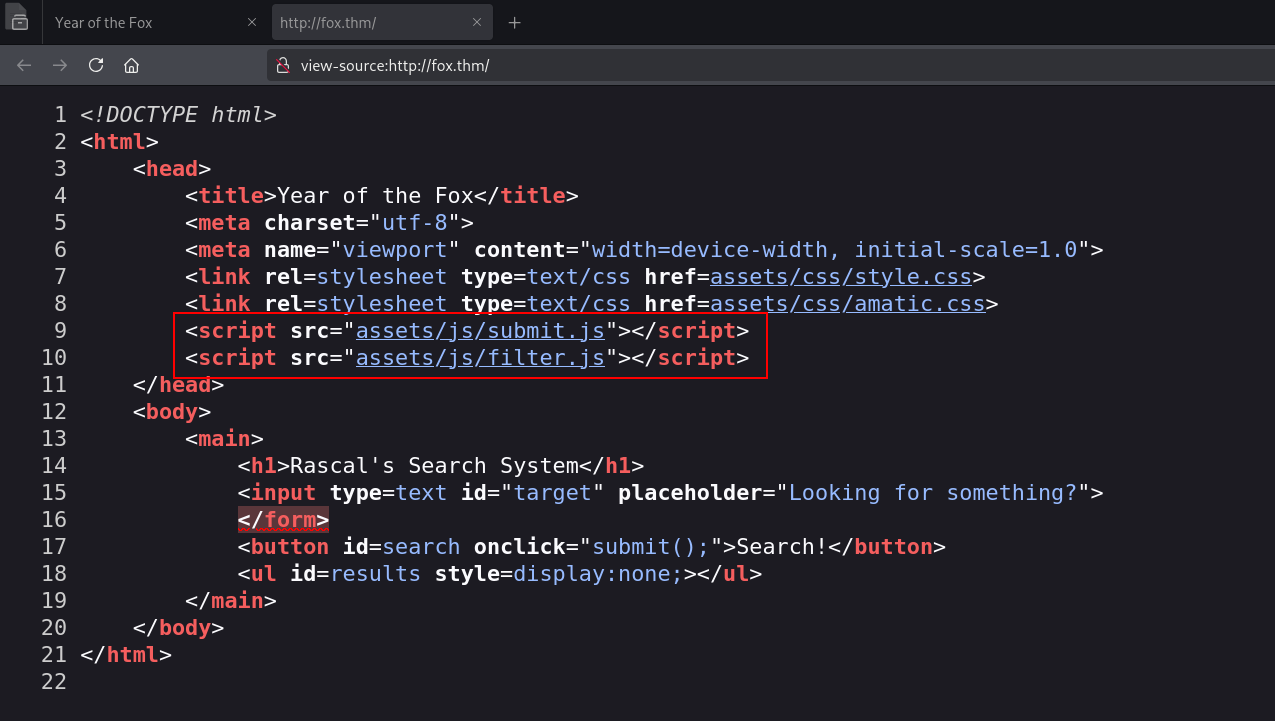
Task: Open the sidebar icon at top left
Action: pos(19,20)
